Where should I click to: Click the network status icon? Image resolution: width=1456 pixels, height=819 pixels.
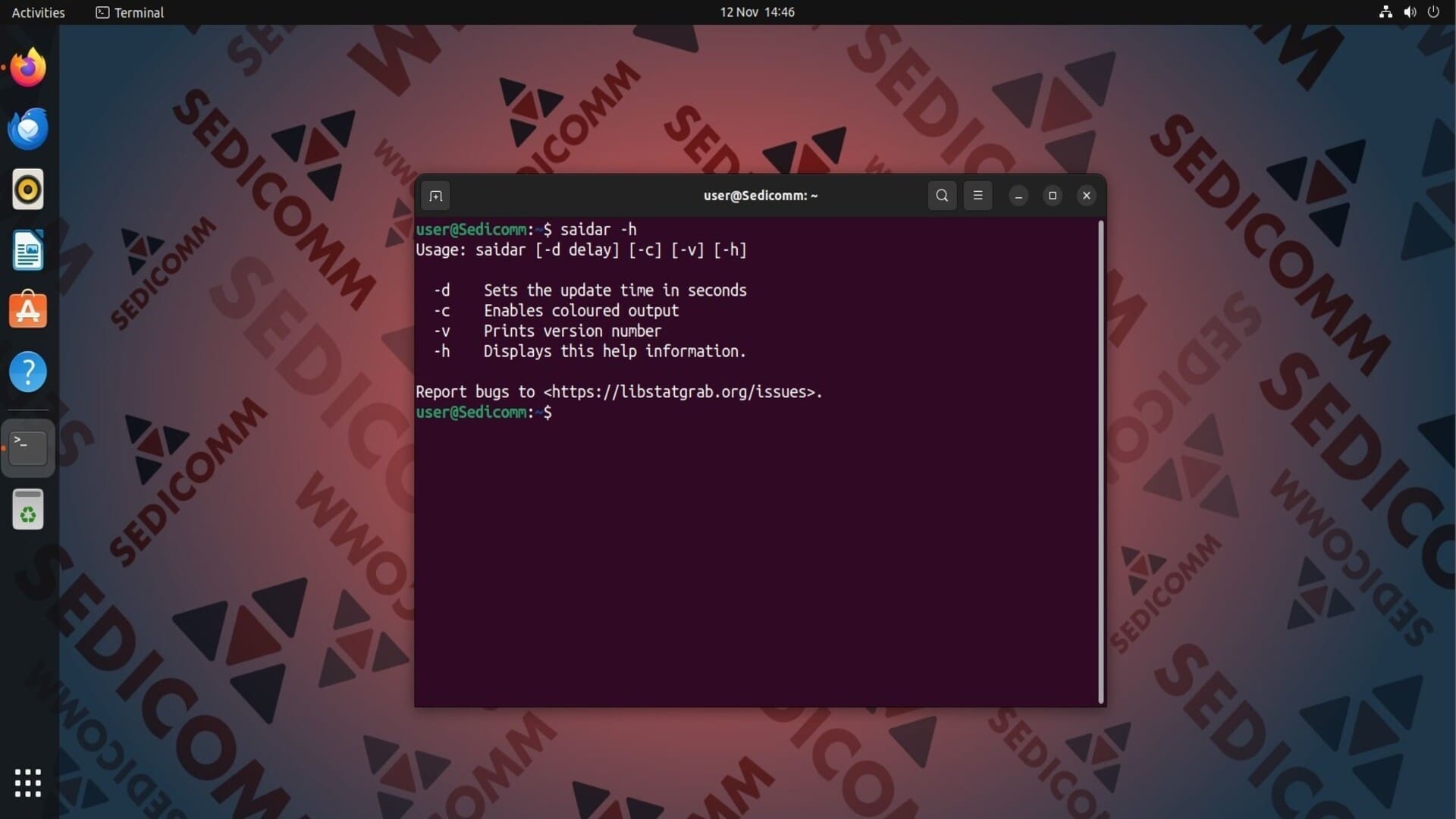click(1385, 12)
